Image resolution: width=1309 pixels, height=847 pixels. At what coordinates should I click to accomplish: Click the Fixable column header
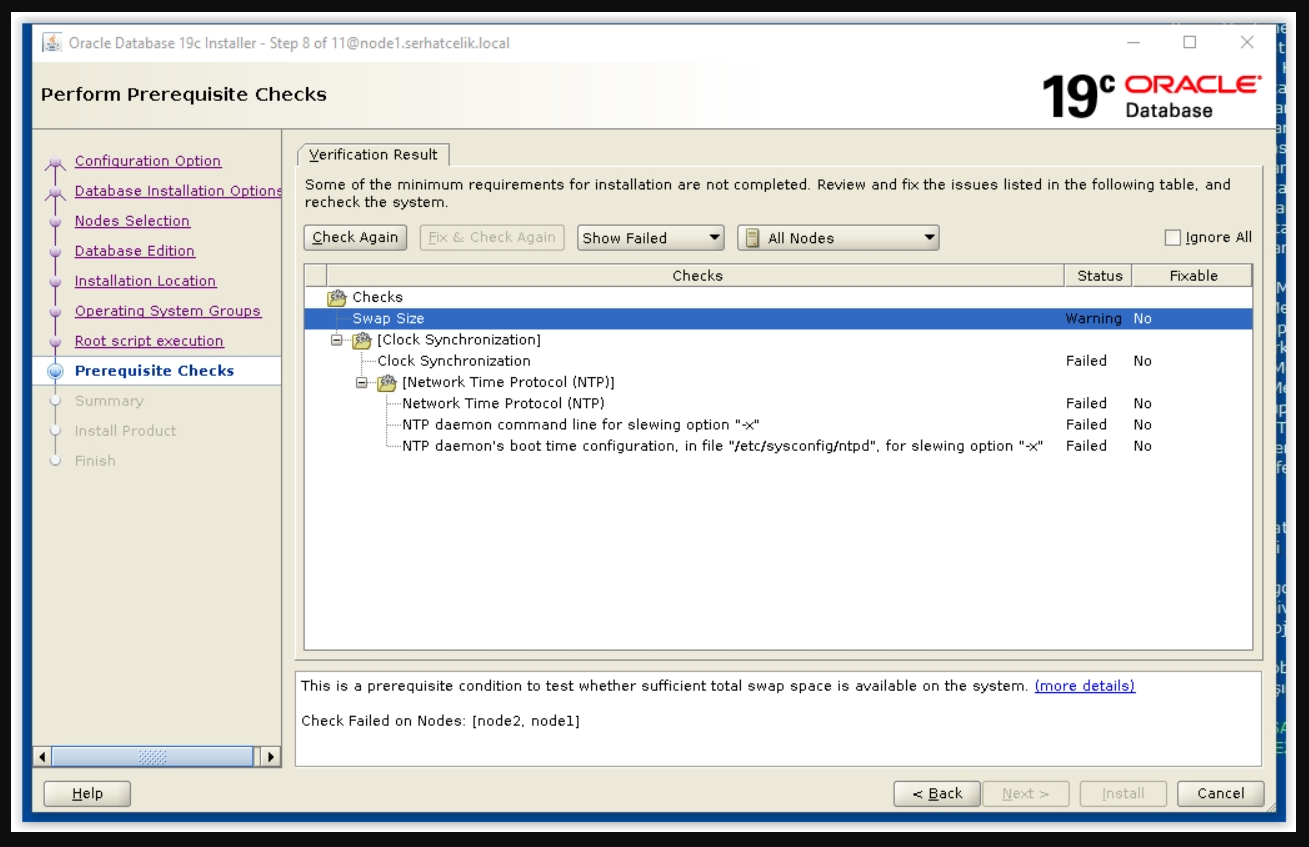[1193, 276]
